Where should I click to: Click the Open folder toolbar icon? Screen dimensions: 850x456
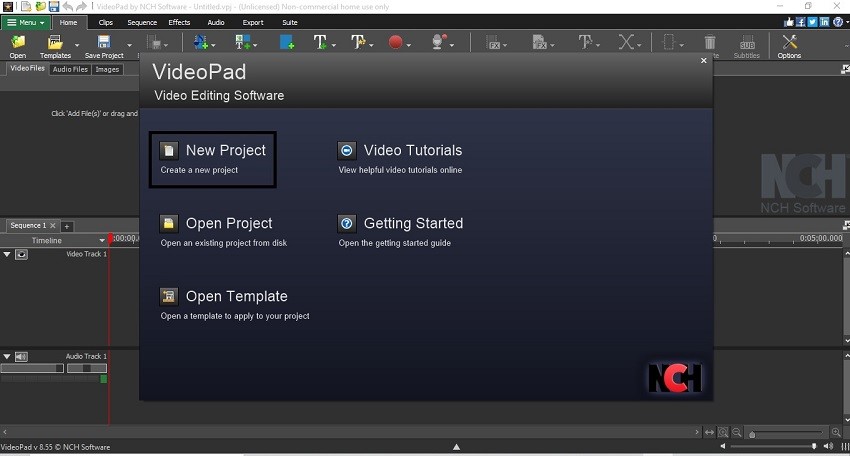tap(18, 44)
